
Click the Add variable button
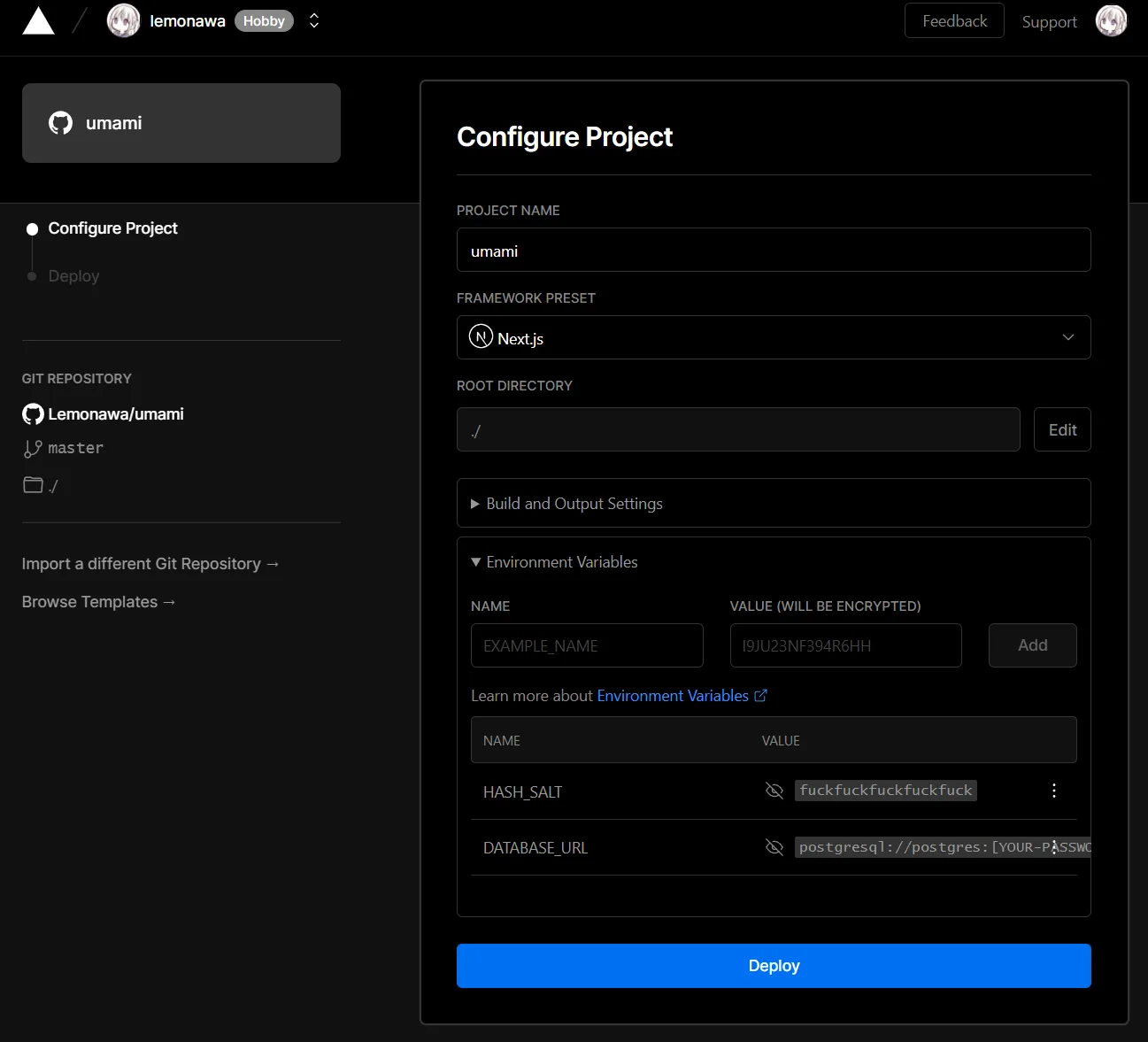(1032, 645)
